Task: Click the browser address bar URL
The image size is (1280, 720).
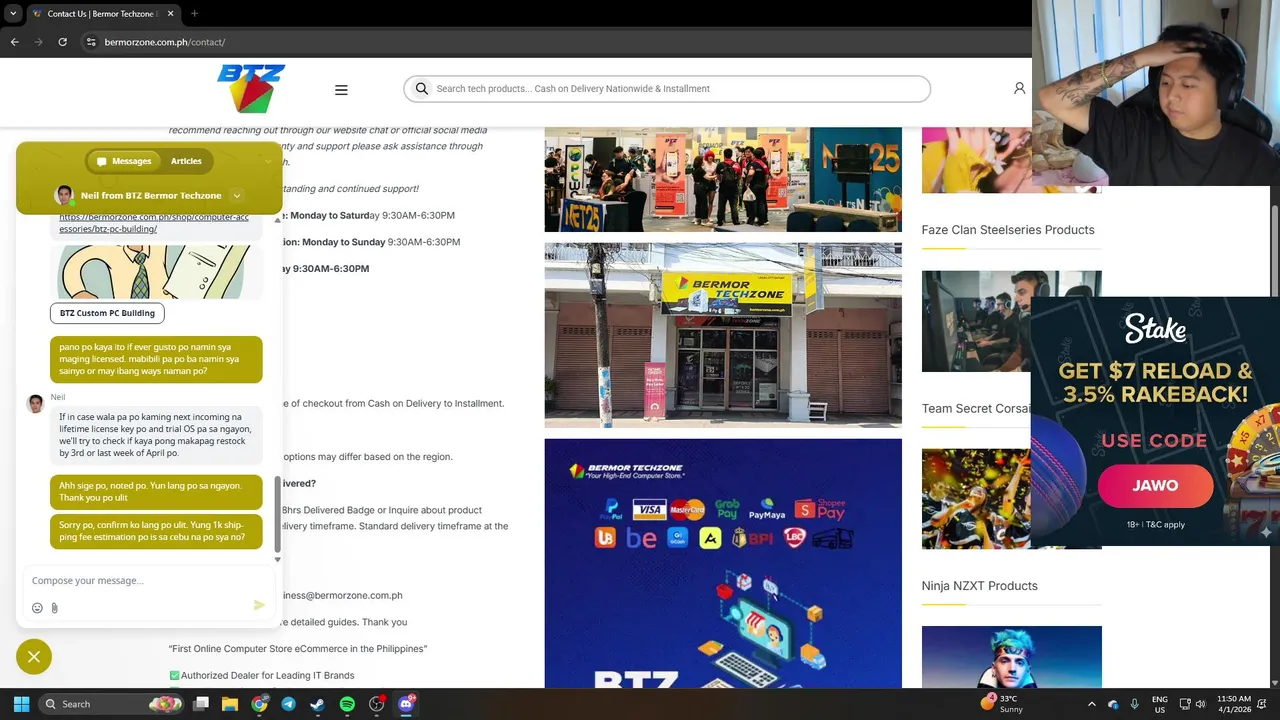Action: coord(165,42)
